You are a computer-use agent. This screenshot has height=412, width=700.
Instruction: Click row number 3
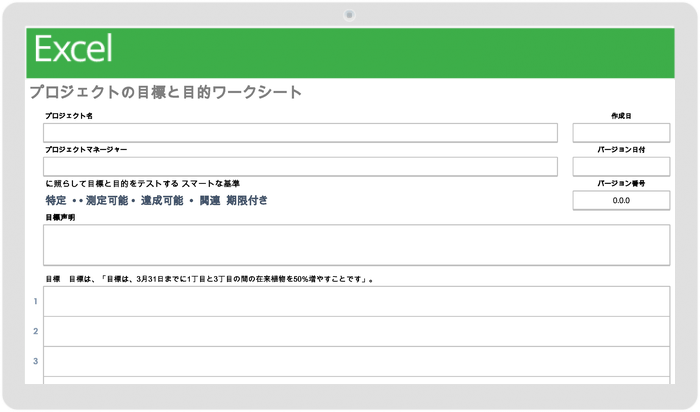coord(35,361)
